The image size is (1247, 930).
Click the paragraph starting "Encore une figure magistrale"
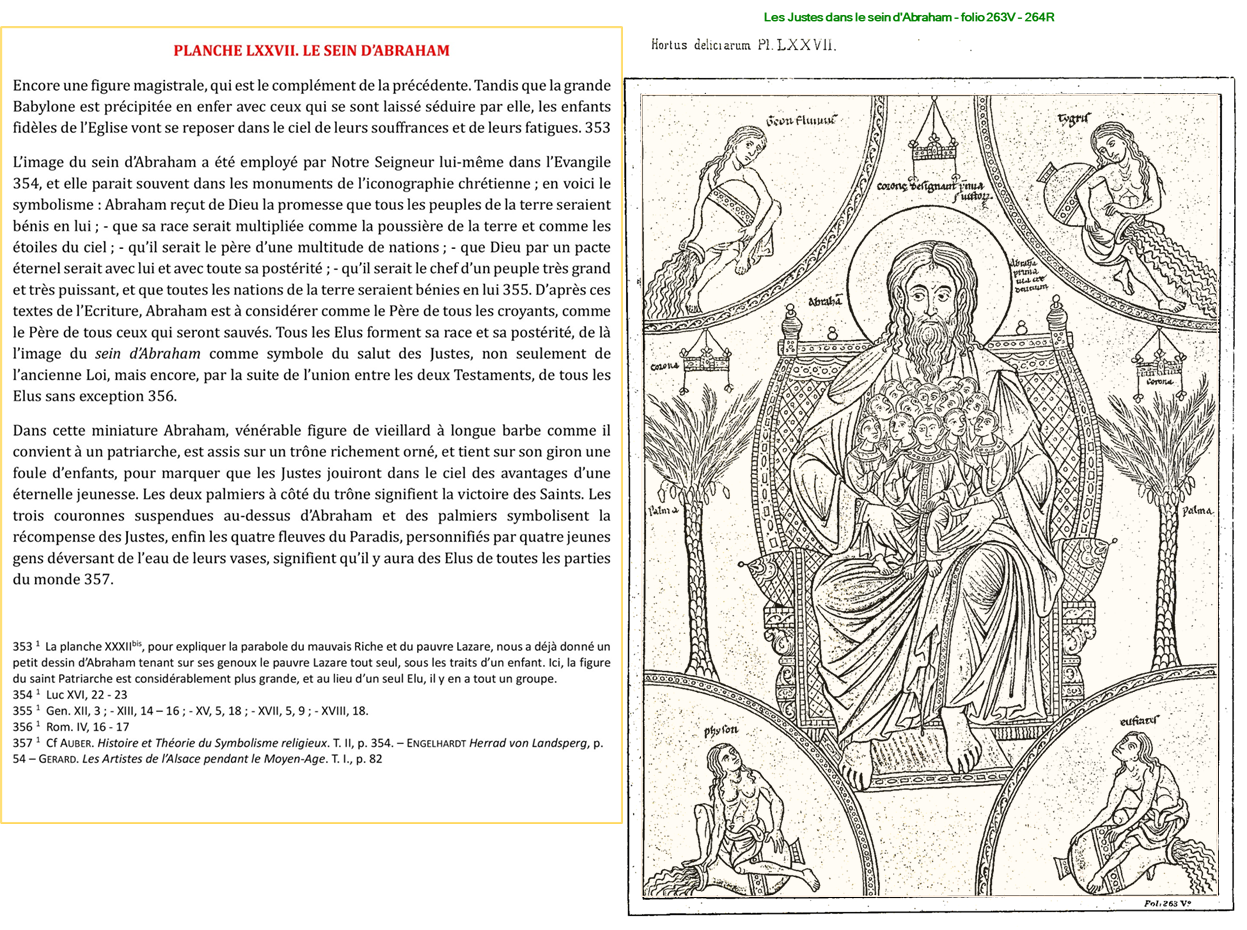tap(311, 107)
